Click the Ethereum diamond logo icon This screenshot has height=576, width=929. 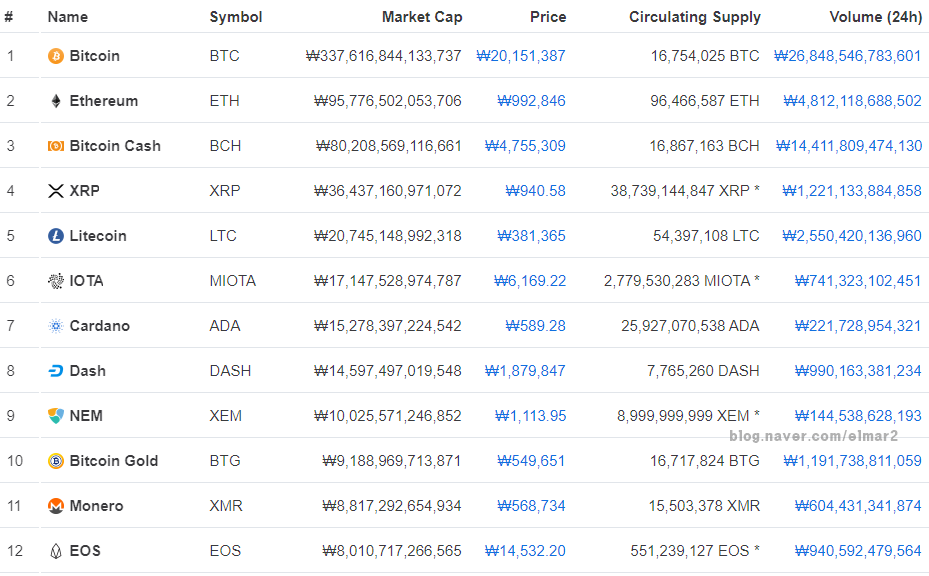pos(56,101)
